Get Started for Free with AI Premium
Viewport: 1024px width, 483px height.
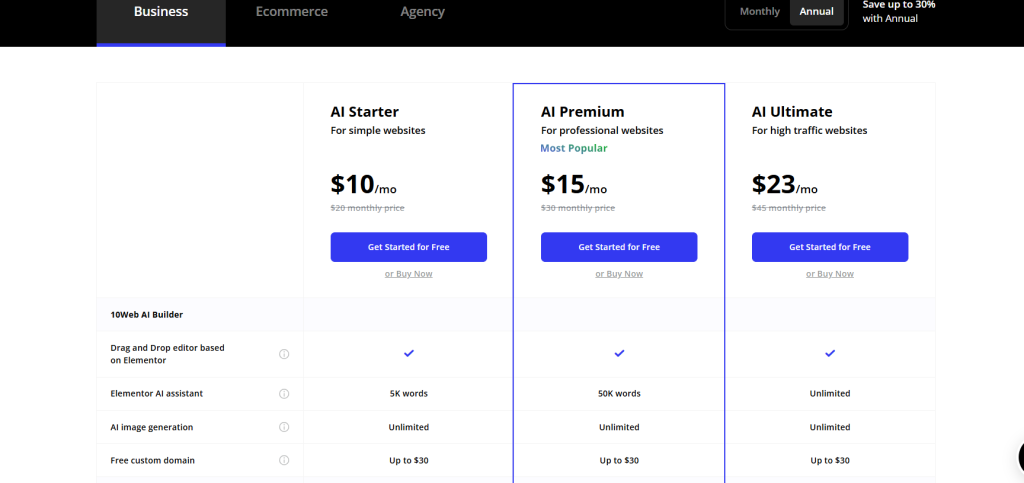(x=619, y=247)
